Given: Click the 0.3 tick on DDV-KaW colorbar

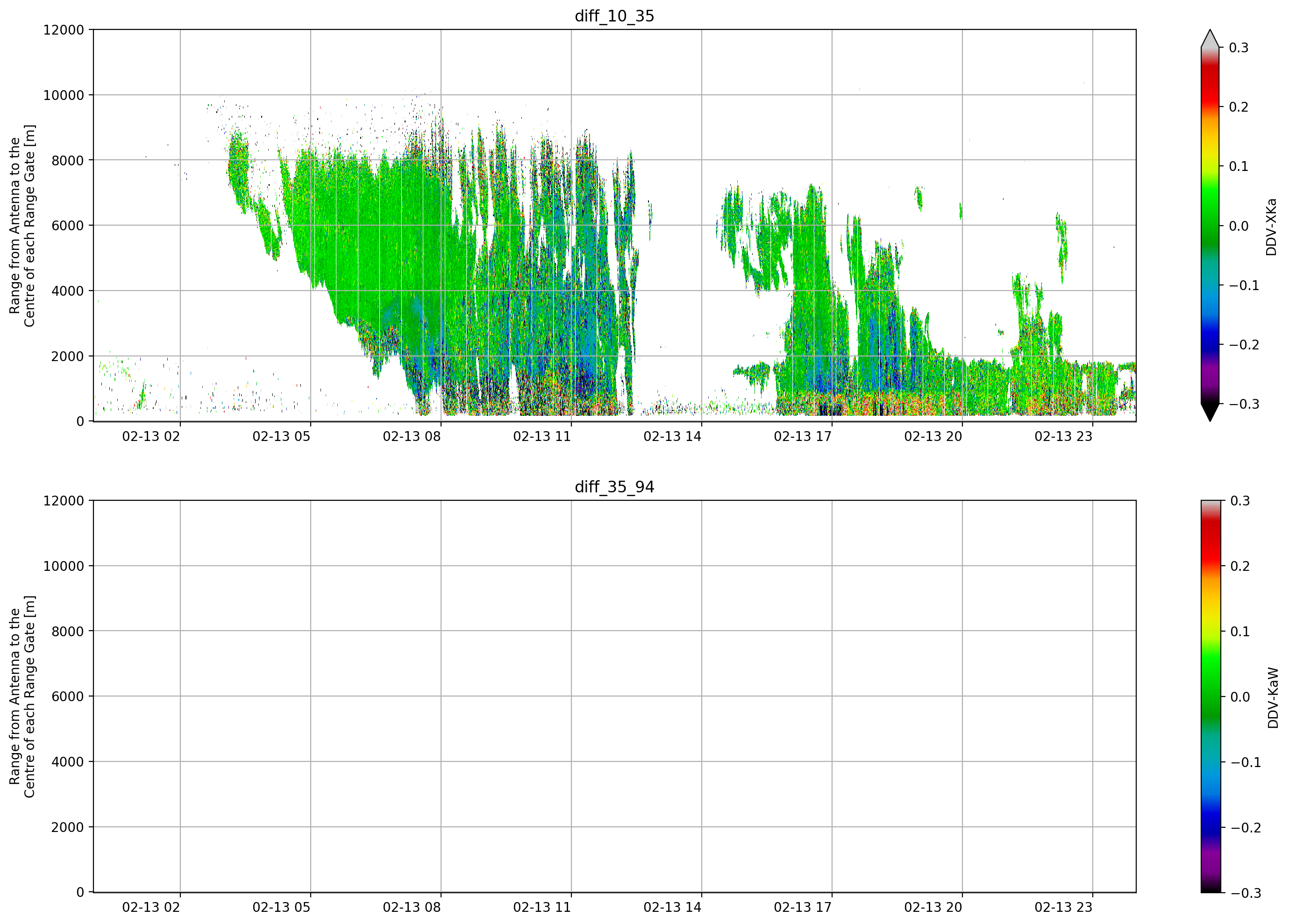Looking at the screenshot, I should pos(1240,501).
